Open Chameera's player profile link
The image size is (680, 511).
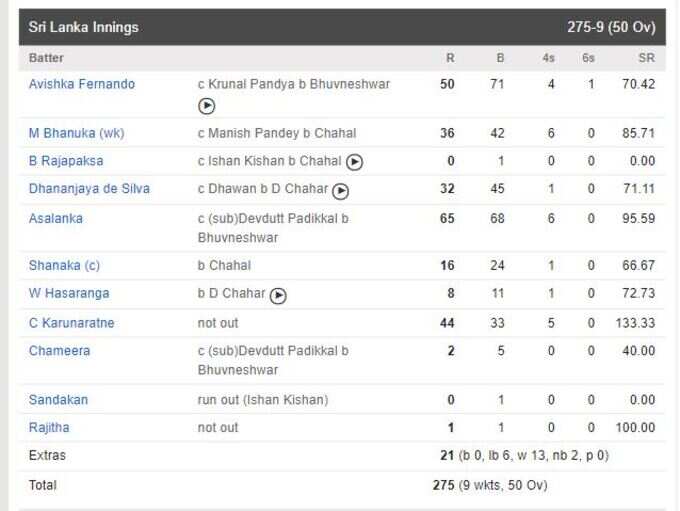click(x=59, y=351)
